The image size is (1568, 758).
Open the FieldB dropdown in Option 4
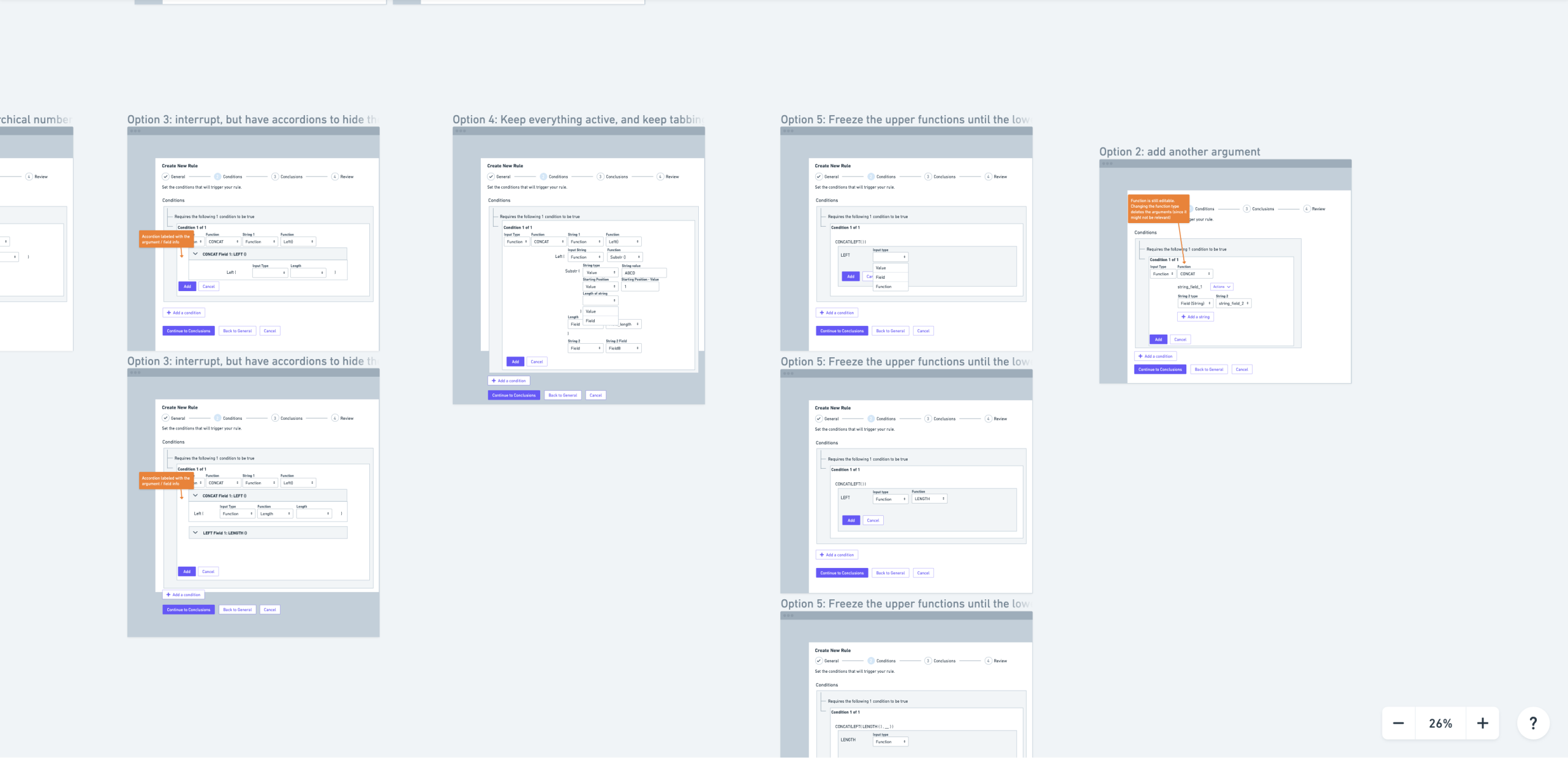click(623, 348)
